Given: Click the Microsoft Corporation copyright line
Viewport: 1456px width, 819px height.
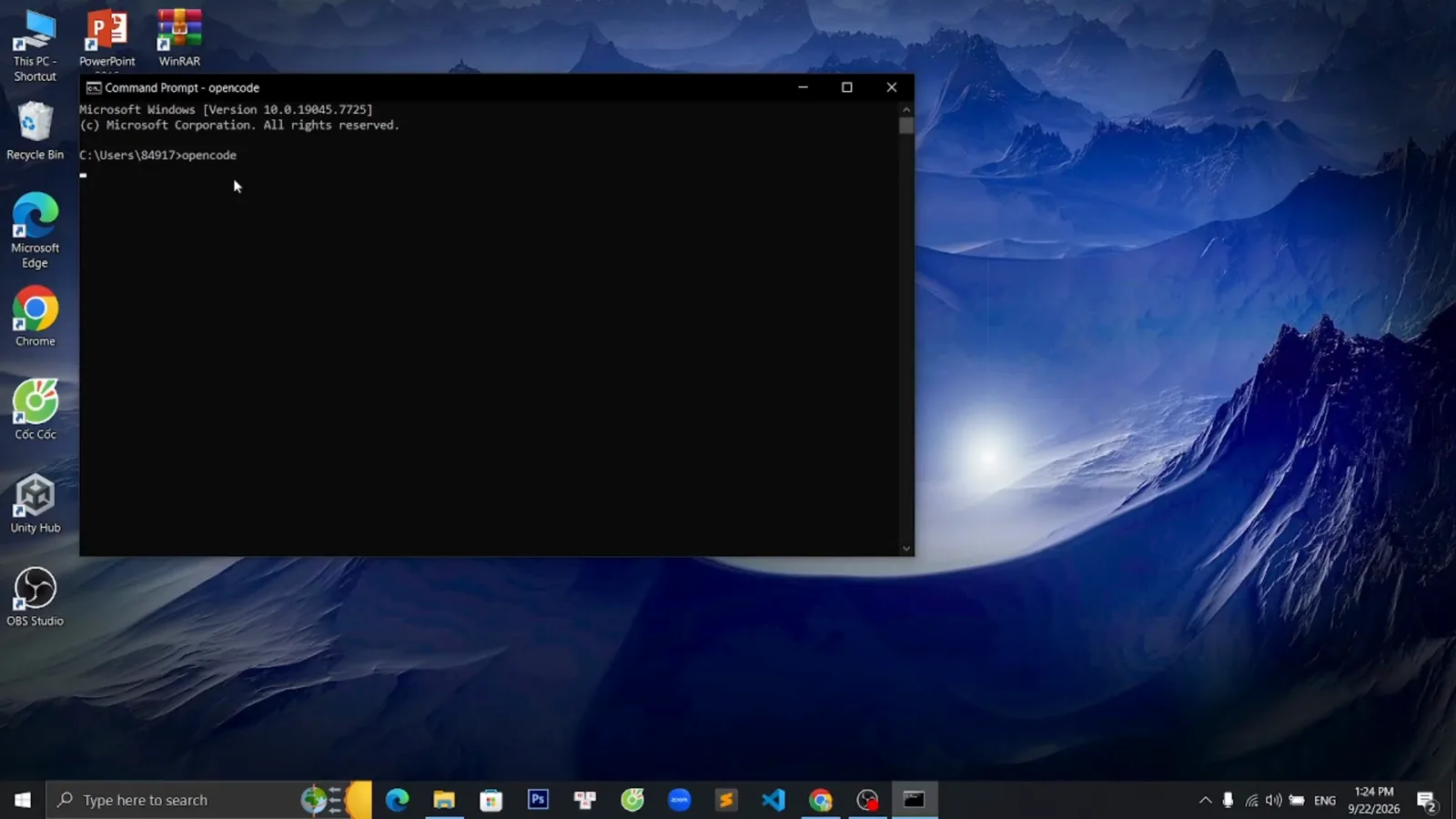Looking at the screenshot, I should 239,126.
